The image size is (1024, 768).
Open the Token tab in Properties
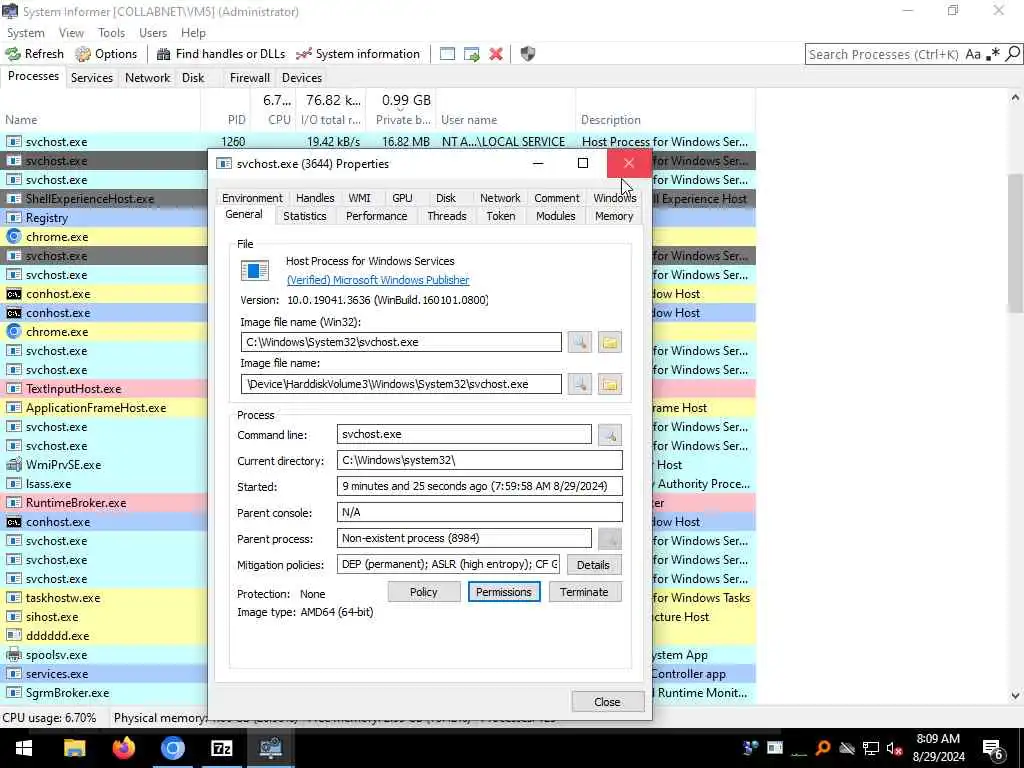click(x=501, y=216)
